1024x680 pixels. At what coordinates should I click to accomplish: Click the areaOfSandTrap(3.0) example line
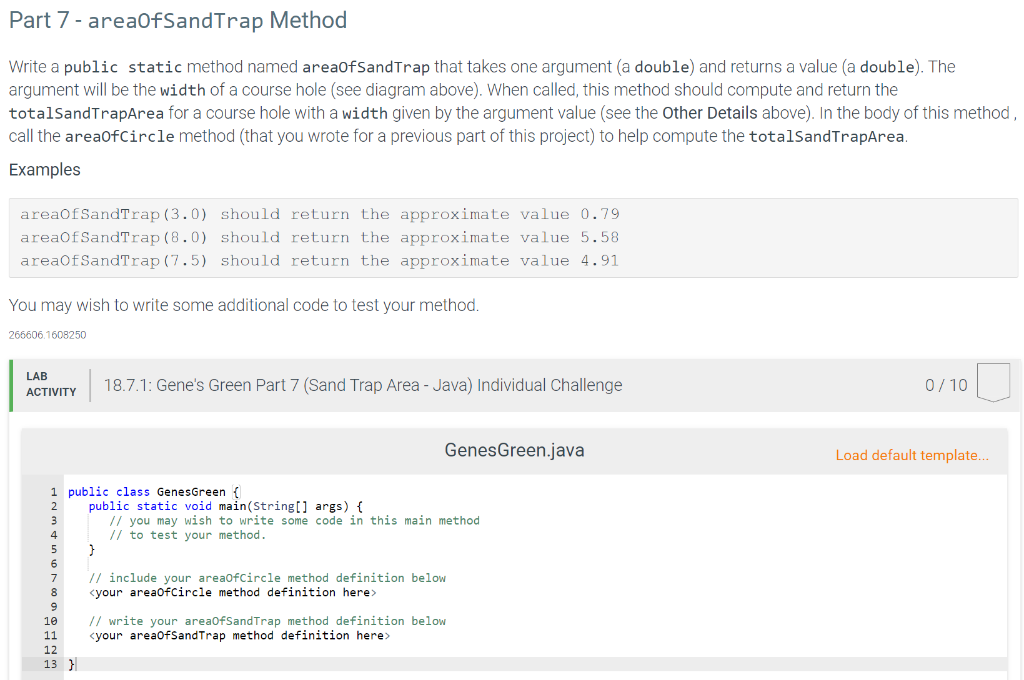click(x=319, y=214)
